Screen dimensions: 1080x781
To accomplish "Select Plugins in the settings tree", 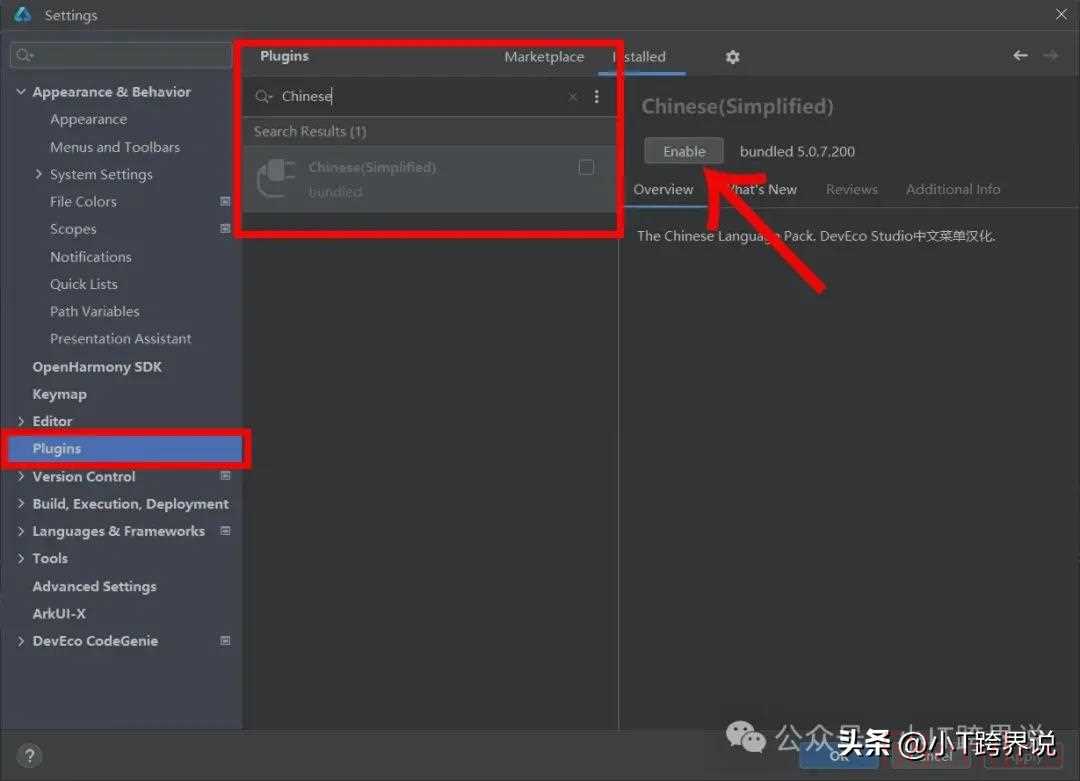I will coord(125,448).
